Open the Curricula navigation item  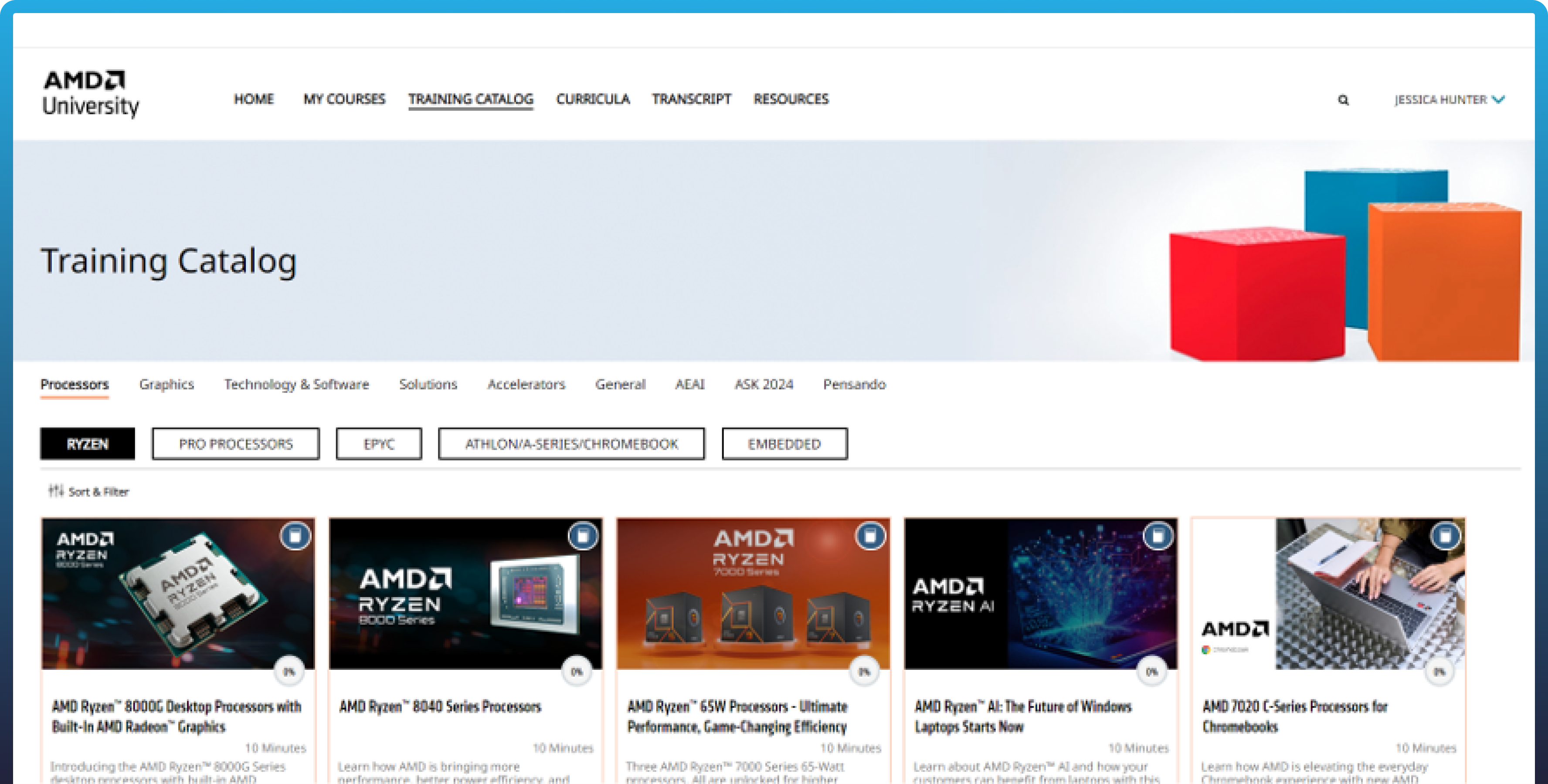[593, 99]
